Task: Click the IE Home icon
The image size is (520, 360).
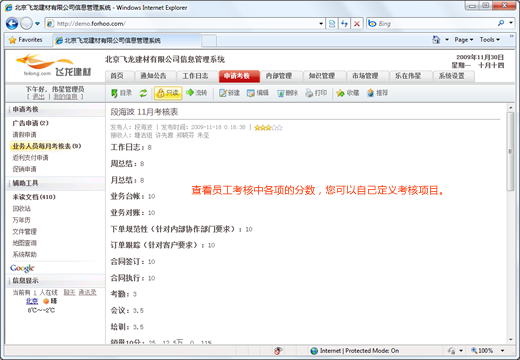Action: [x=436, y=40]
